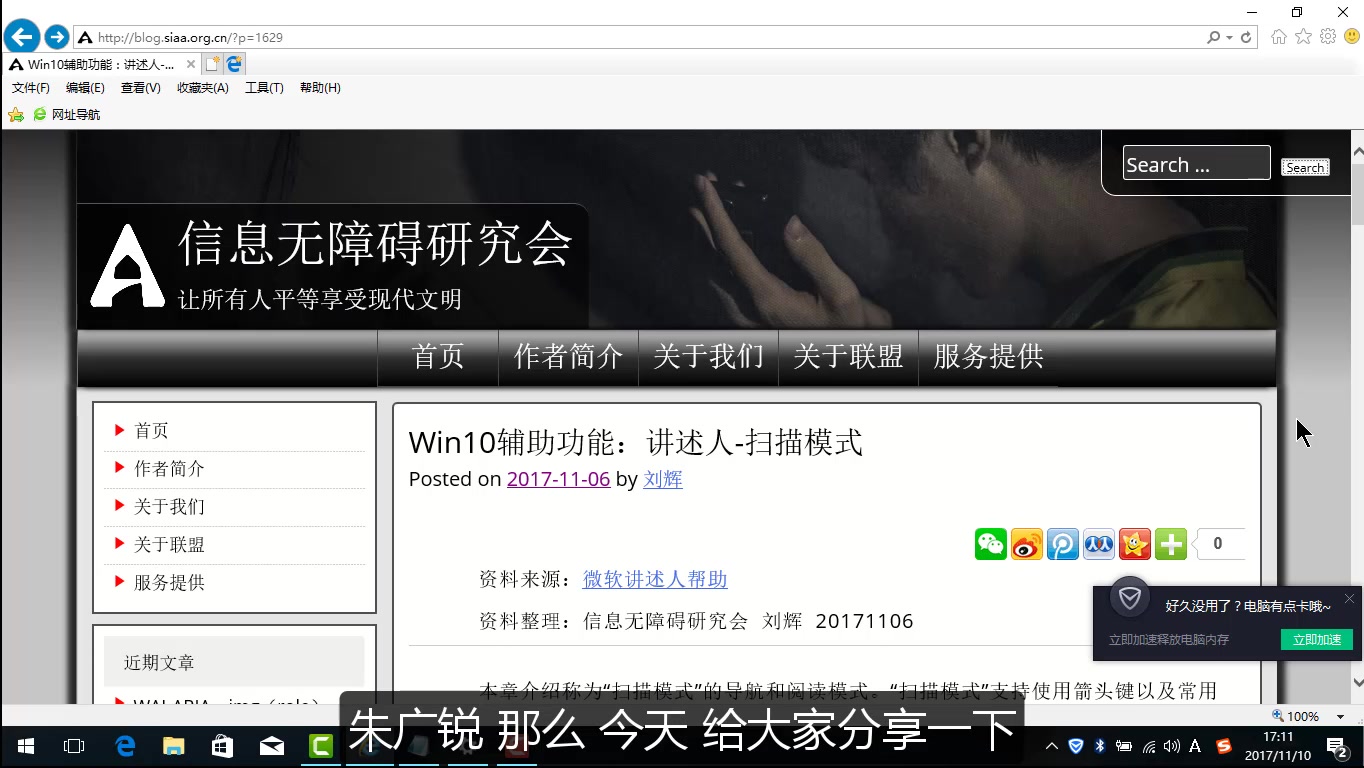Select 作者简介 in the top navigation bar

(x=568, y=356)
